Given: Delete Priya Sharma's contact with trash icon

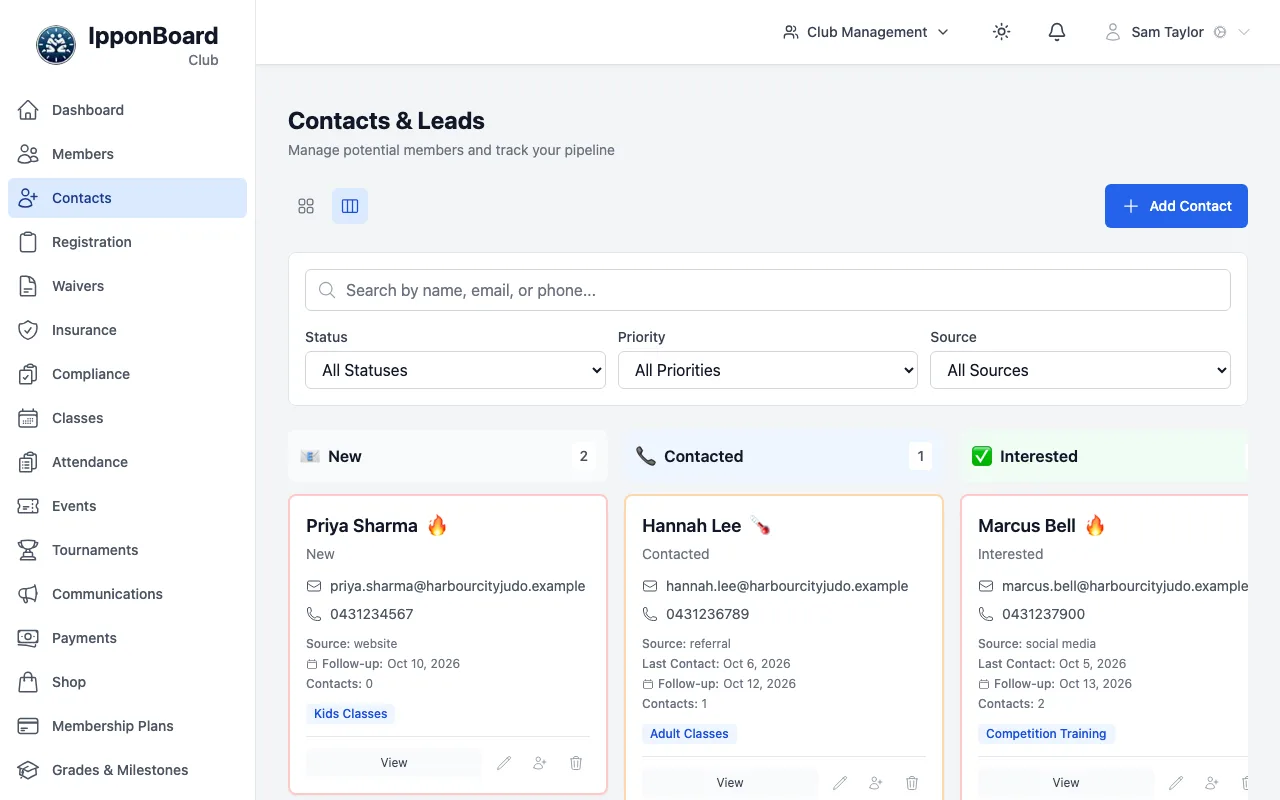Looking at the screenshot, I should 576,763.
